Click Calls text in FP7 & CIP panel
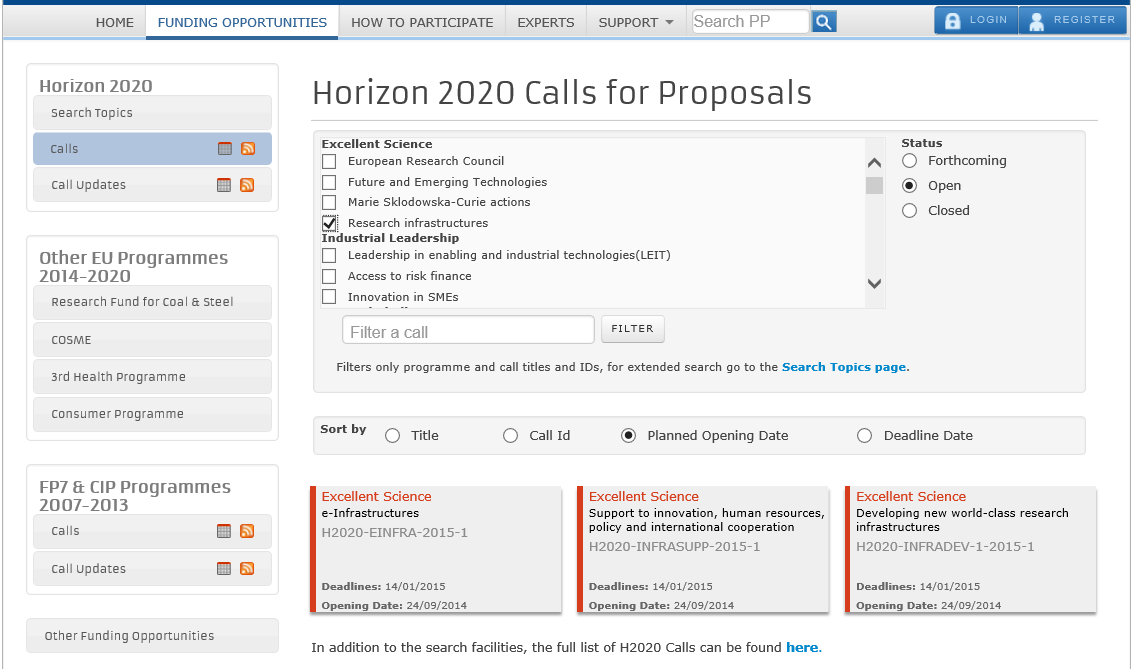Image resolution: width=1133 pixels, height=669 pixels. pos(65,531)
